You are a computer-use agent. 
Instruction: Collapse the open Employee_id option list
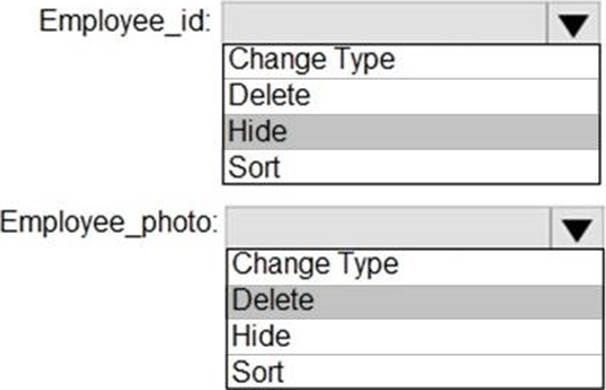pyautogui.click(x=574, y=23)
